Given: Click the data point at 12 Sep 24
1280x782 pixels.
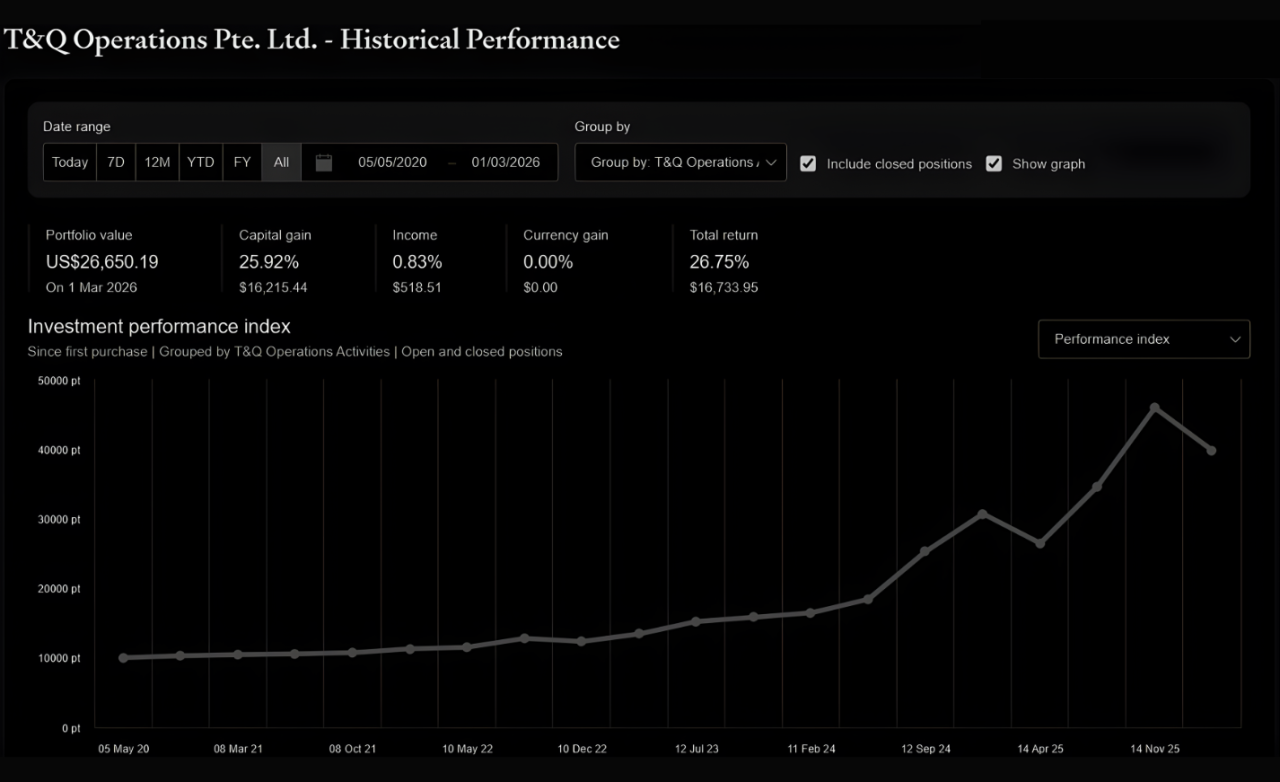Looking at the screenshot, I should [925, 551].
